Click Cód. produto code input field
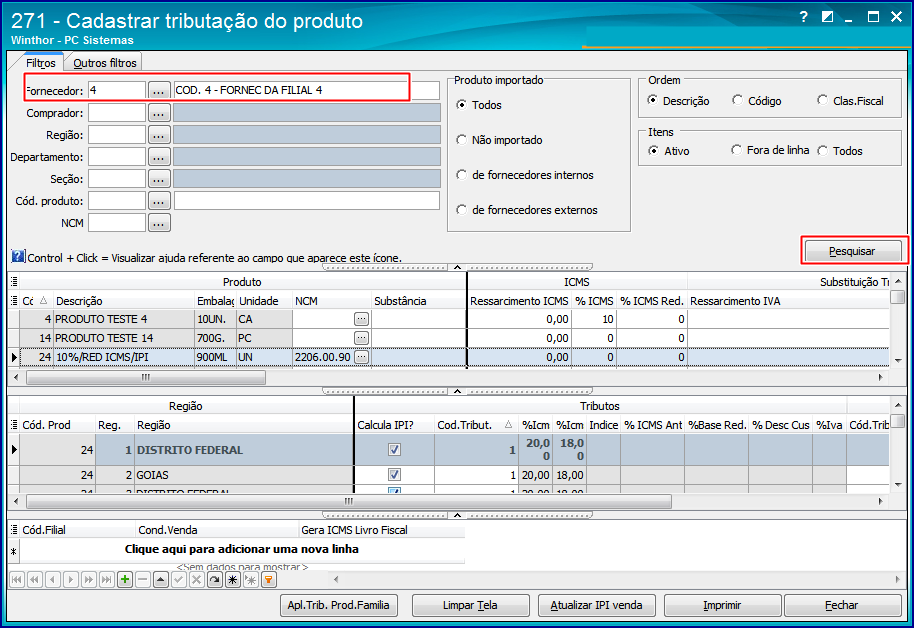Image resolution: width=914 pixels, height=628 pixels. coord(117,201)
